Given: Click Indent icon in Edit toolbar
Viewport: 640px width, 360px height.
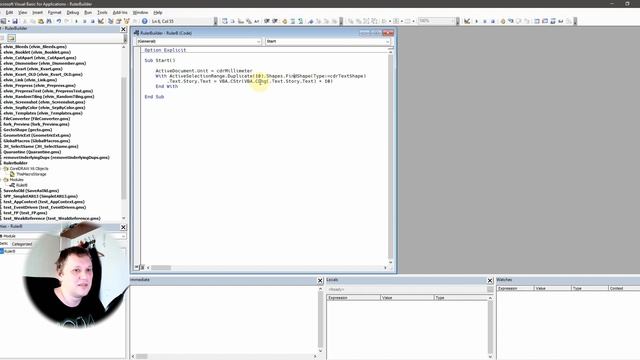Looking at the screenshot, I should click(x=267, y=21).
